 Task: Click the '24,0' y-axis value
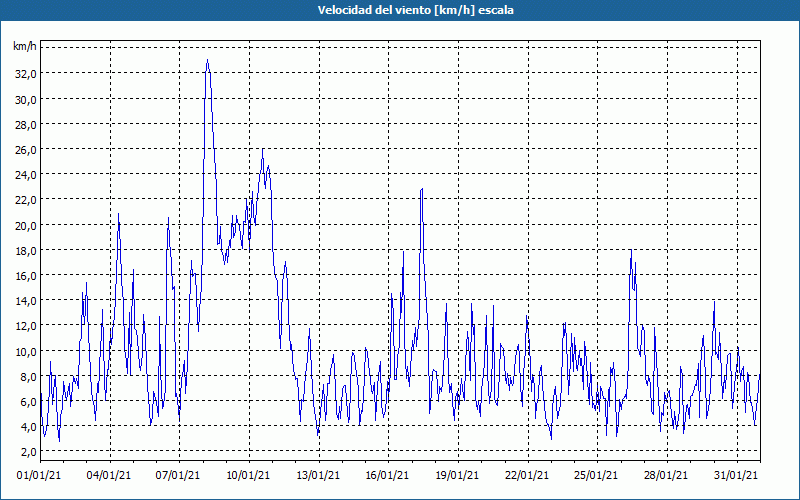[x=26, y=175]
